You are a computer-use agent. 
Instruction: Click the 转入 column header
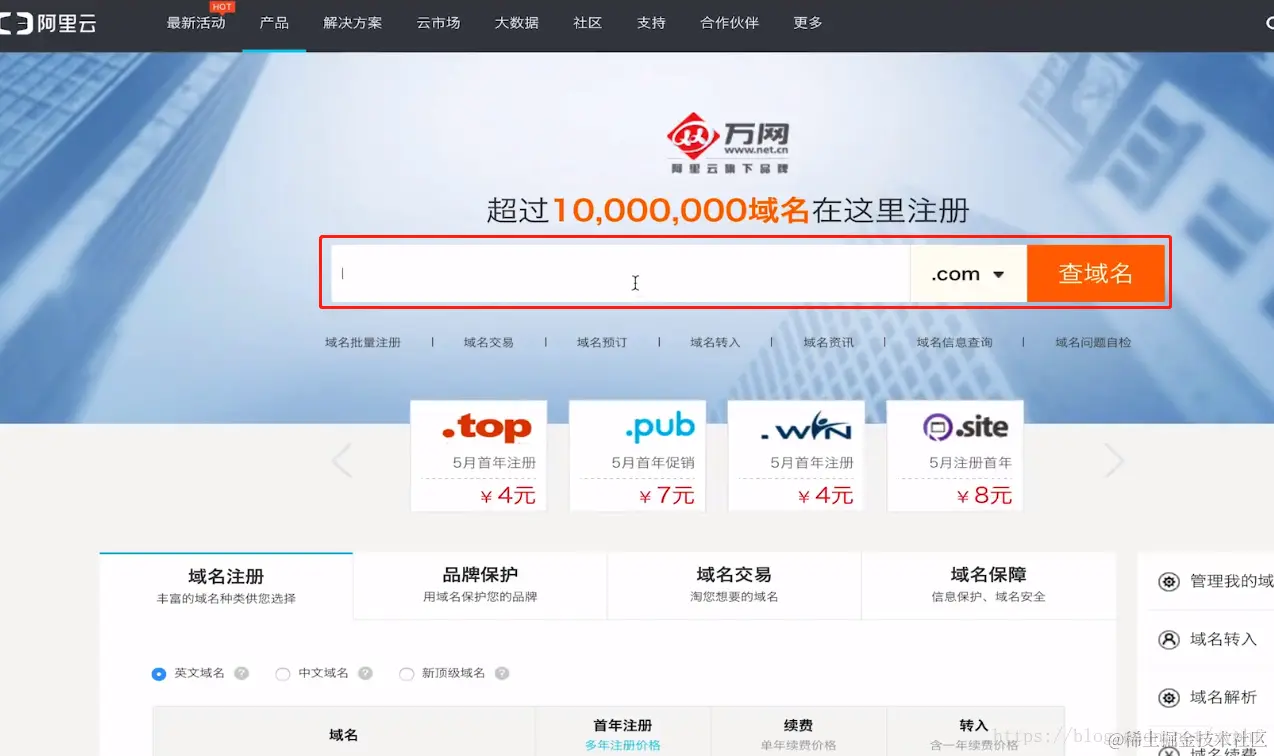tap(974, 726)
